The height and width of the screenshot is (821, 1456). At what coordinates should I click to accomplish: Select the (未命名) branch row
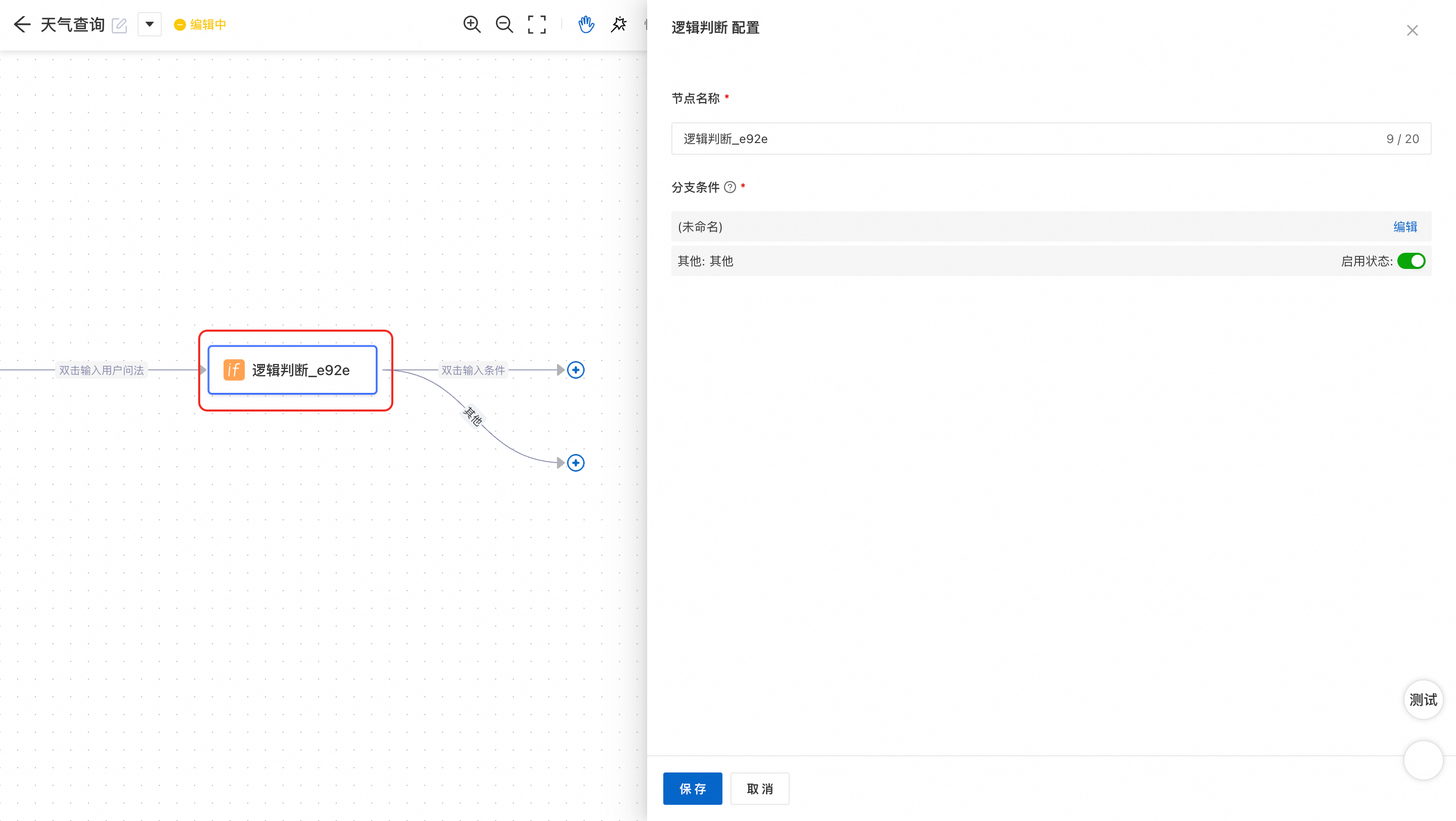1051,226
